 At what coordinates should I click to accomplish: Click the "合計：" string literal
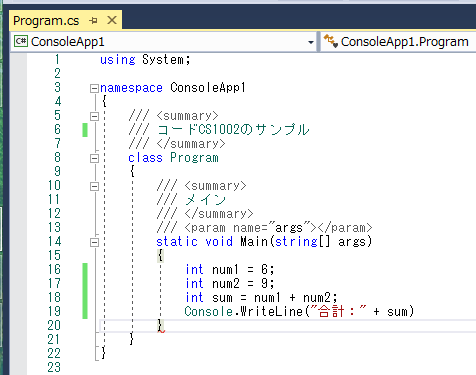(x=338, y=311)
